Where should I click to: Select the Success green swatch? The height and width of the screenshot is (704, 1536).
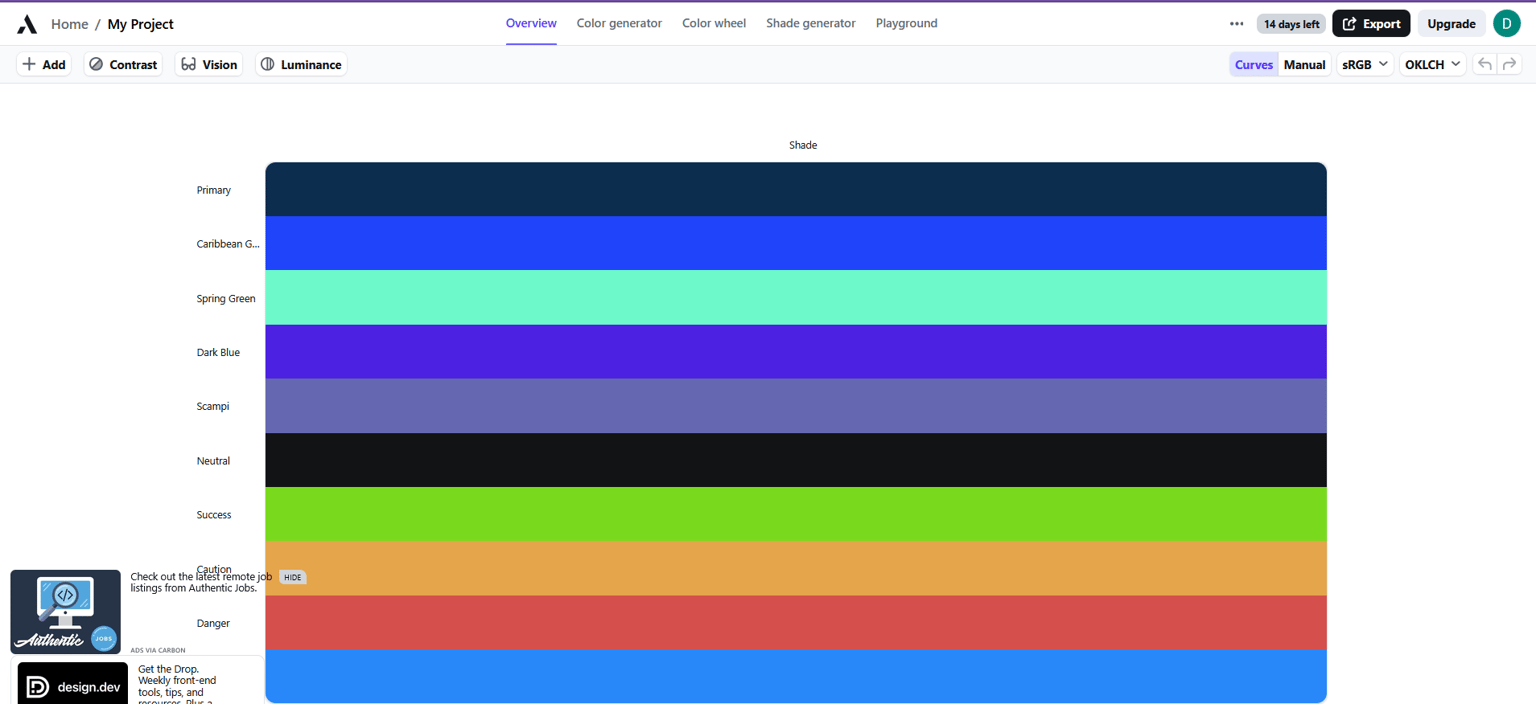point(796,514)
